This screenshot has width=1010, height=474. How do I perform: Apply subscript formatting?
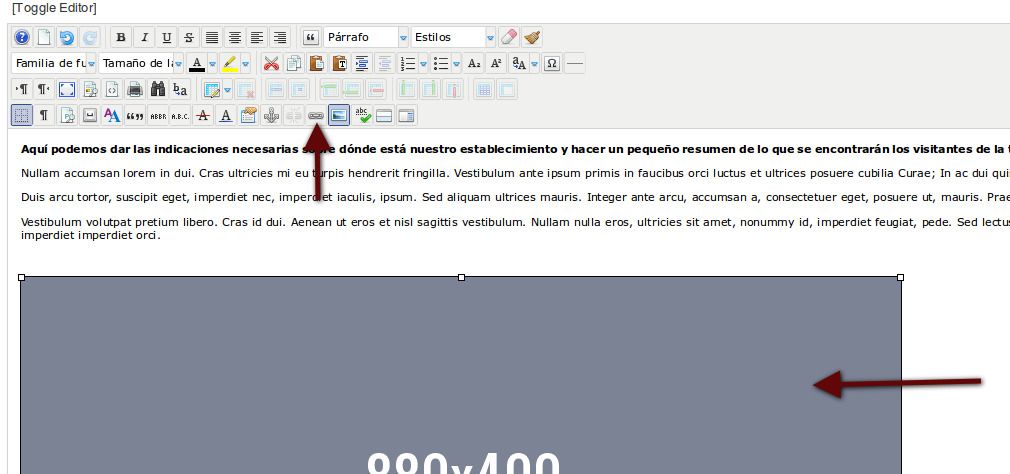click(474, 63)
